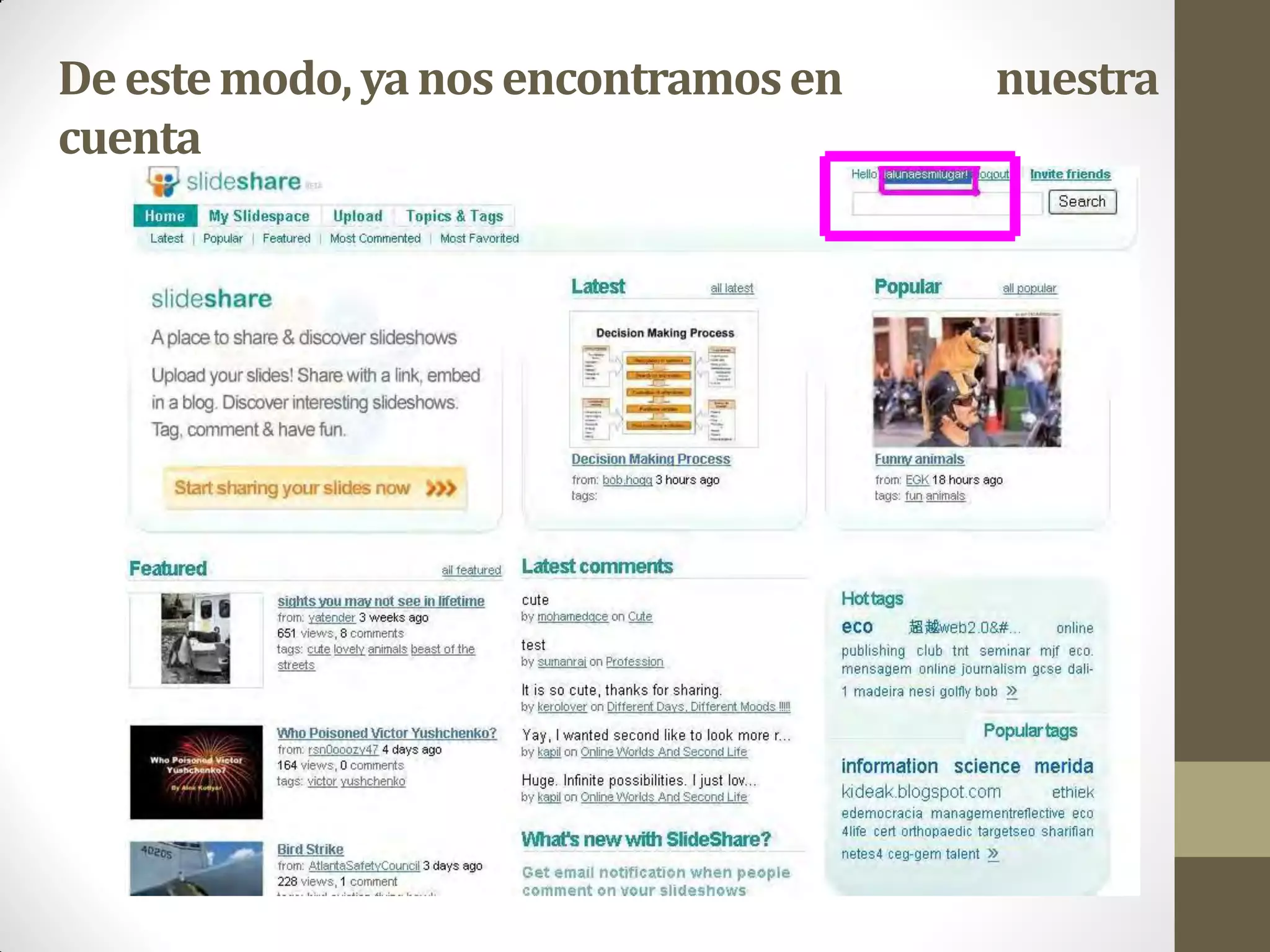Visit the yatender user profile link

(x=332, y=618)
